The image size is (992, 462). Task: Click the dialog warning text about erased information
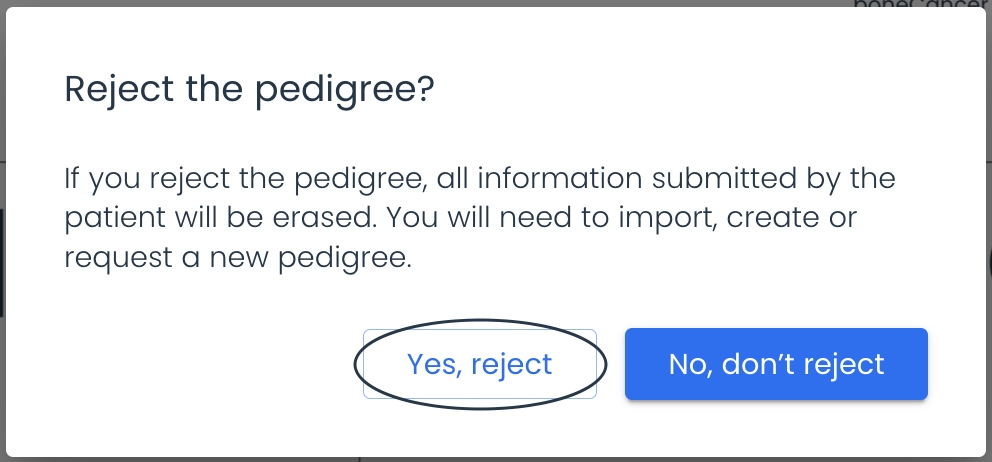[480, 218]
